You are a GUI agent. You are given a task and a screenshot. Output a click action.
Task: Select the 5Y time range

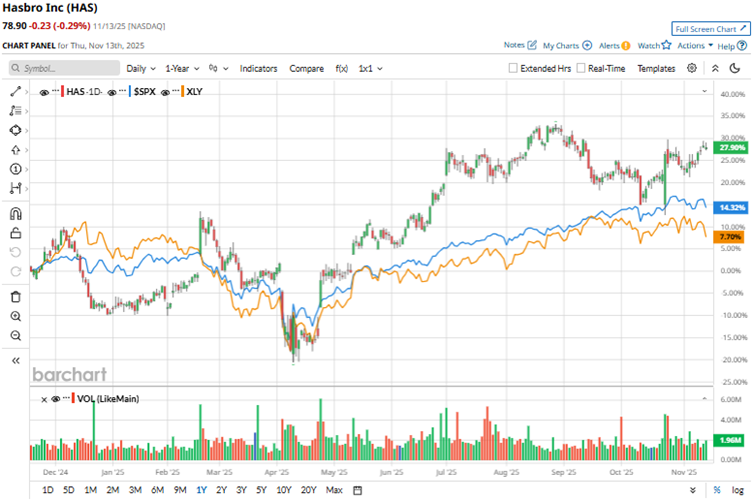[261, 490]
